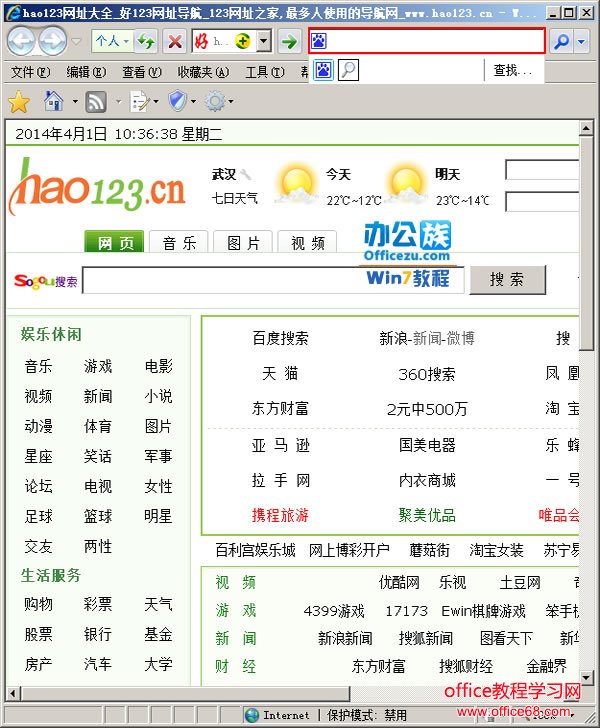600x728 pixels.
Task: Click the red X stop loading icon
Action: [175, 41]
